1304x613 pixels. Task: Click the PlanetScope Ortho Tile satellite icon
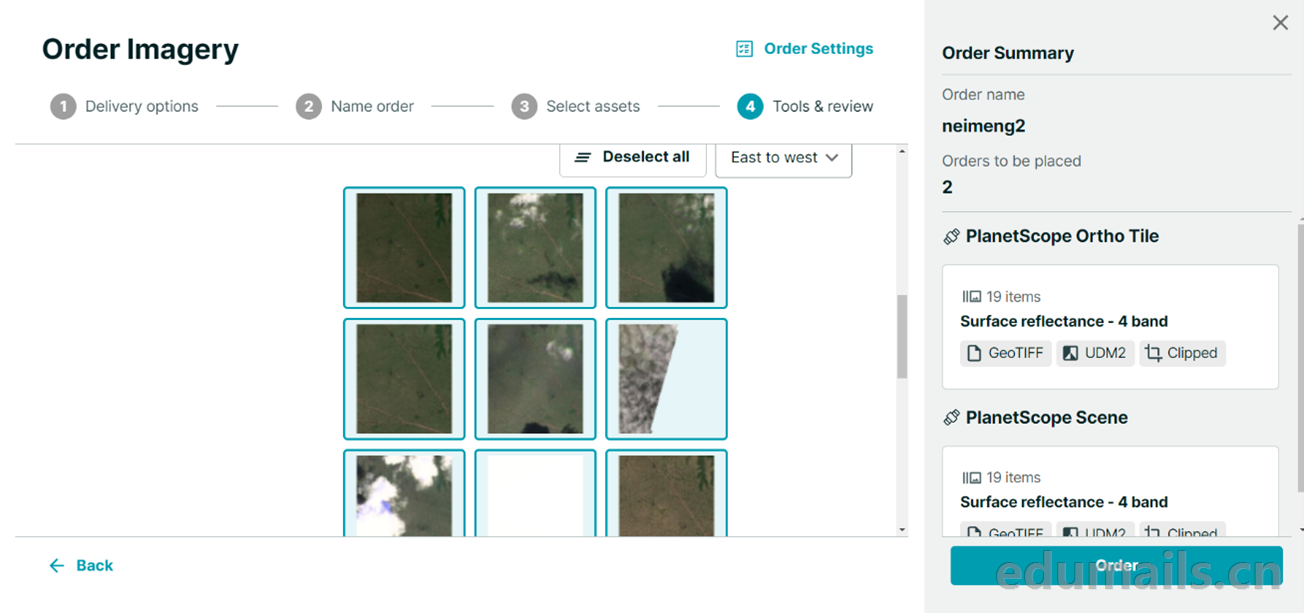pyautogui.click(x=951, y=237)
